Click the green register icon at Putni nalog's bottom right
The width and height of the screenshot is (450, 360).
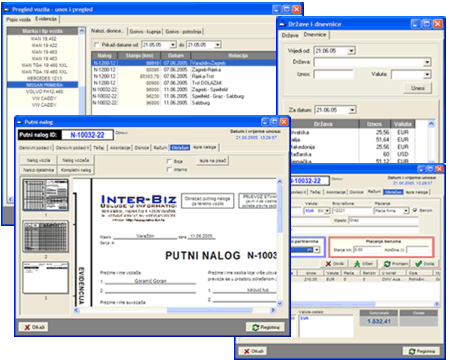[x=255, y=327]
